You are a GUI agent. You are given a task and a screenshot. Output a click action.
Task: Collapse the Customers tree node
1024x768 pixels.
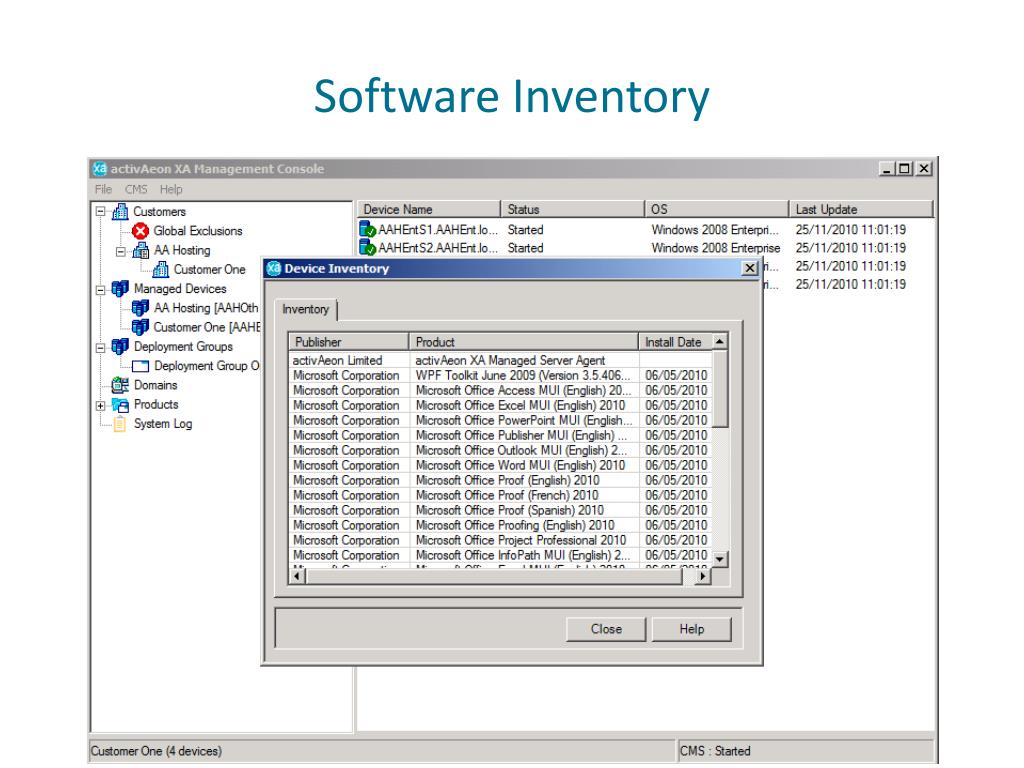(x=101, y=212)
